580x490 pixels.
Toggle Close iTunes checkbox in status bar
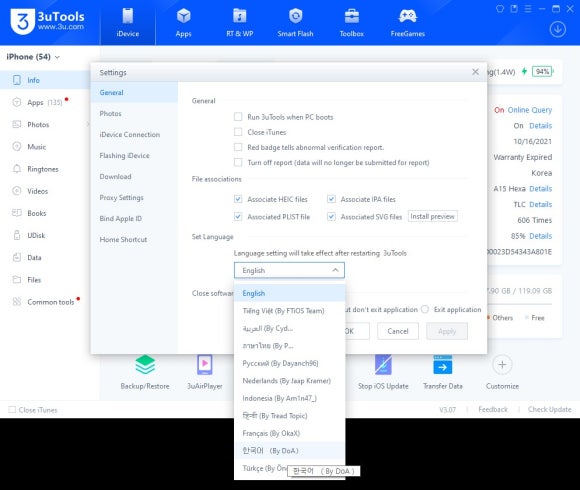coord(12,409)
